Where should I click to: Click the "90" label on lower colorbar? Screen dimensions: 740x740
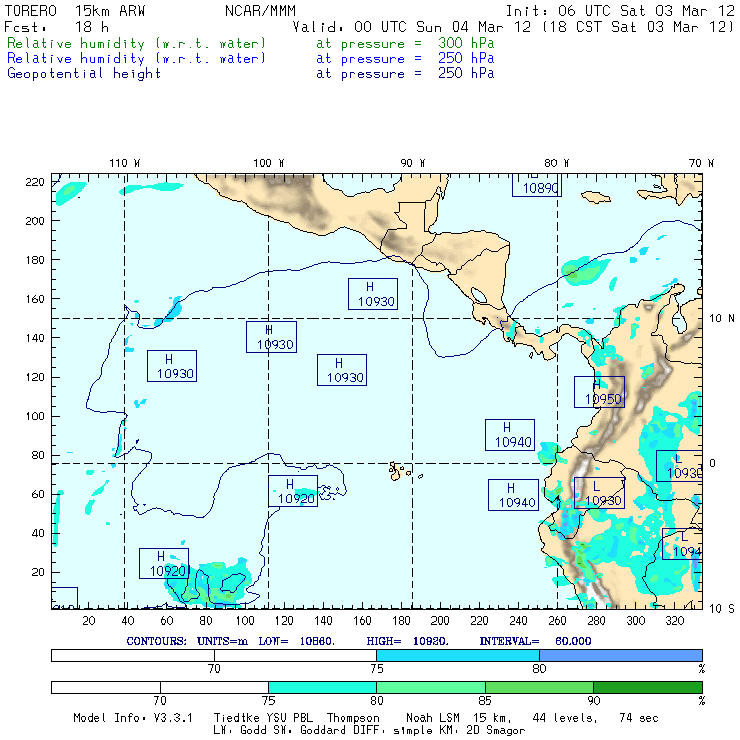pos(594,701)
